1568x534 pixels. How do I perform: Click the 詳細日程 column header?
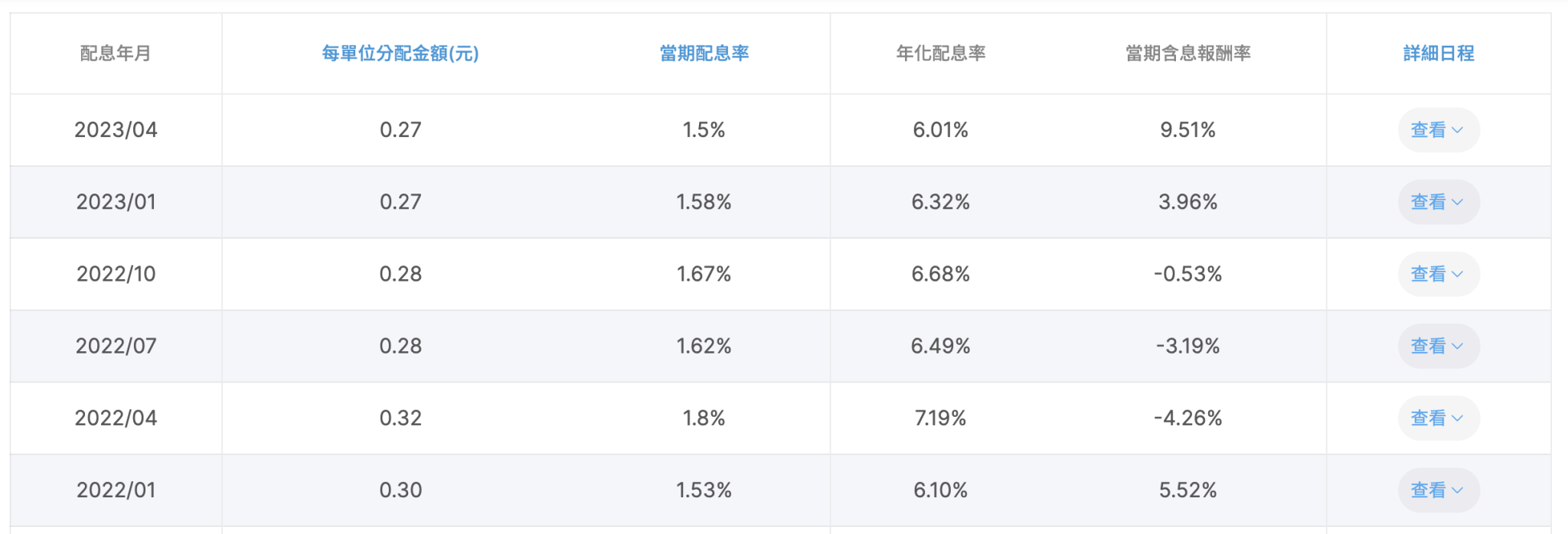1438,54
